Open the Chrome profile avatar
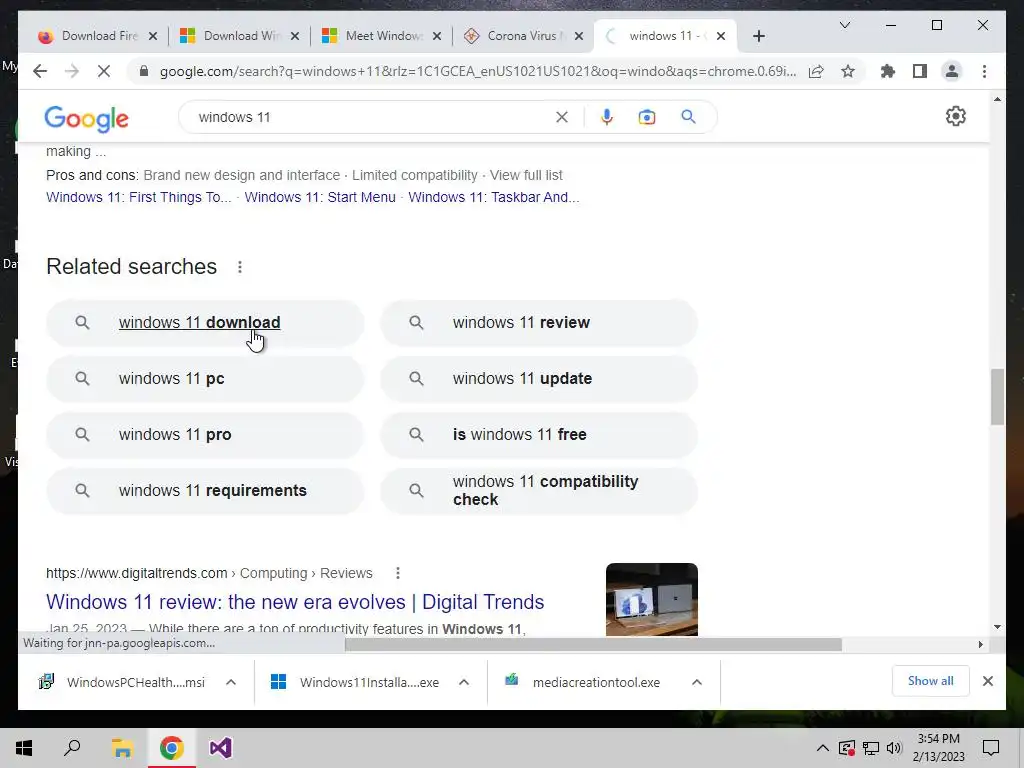Screen dimensions: 1024x768 pyautogui.click(x=952, y=71)
